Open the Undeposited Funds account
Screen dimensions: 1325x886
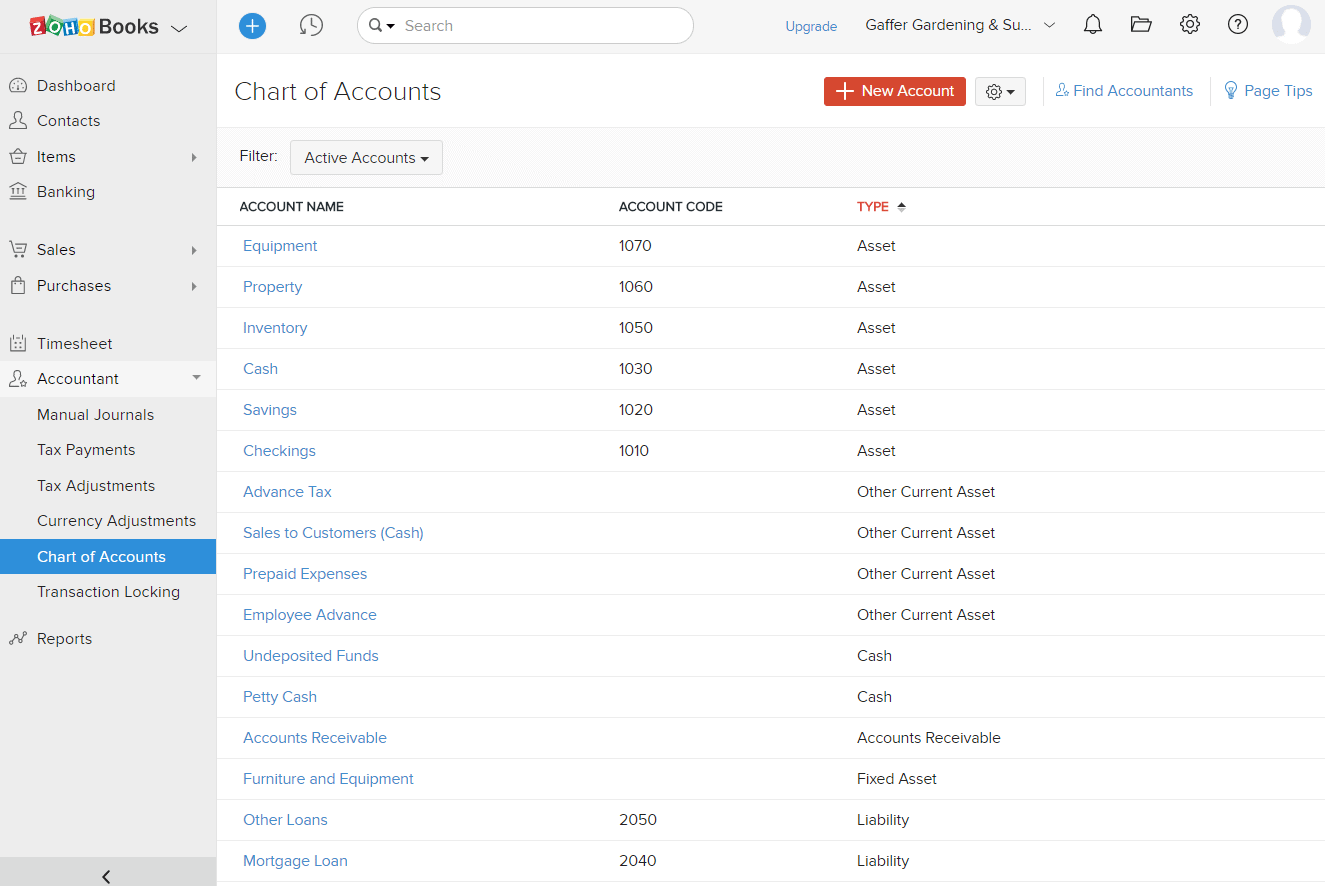(x=311, y=656)
